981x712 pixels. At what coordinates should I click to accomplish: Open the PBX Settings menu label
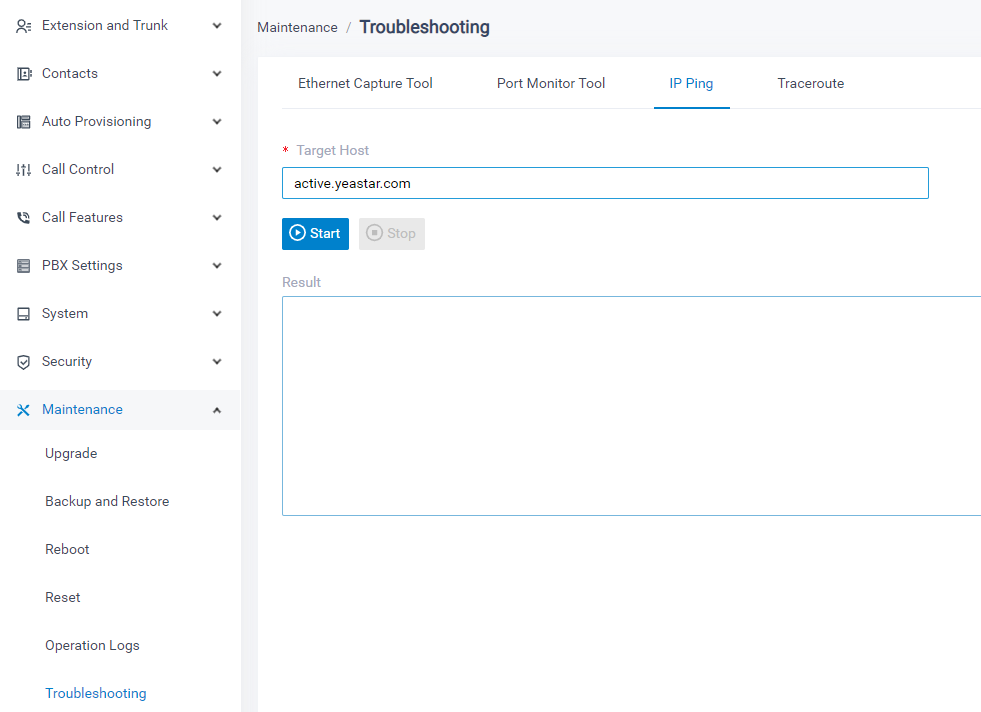click(x=82, y=265)
